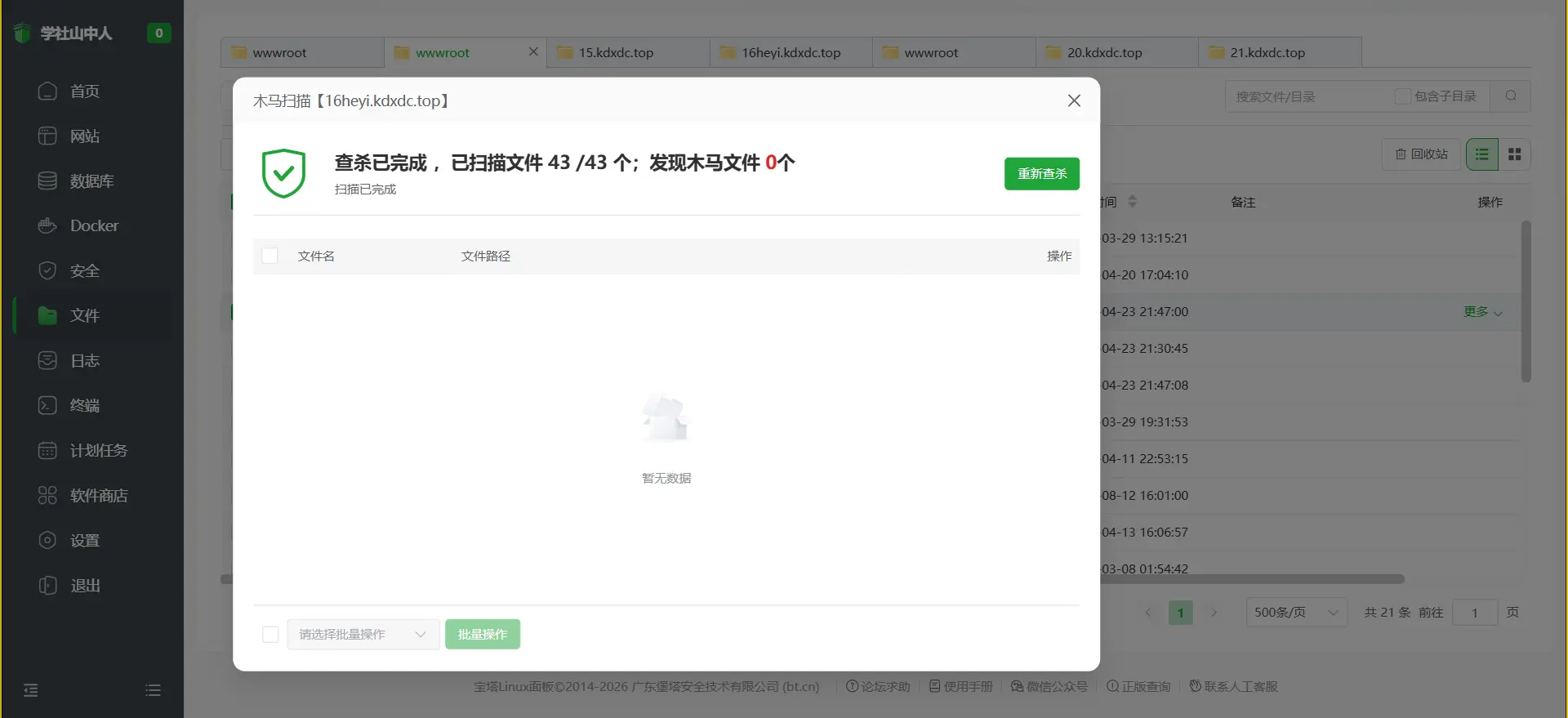Open the 联系人工客服 support link
This screenshot has width=1568, height=718.
click(x=1234, y=687)
